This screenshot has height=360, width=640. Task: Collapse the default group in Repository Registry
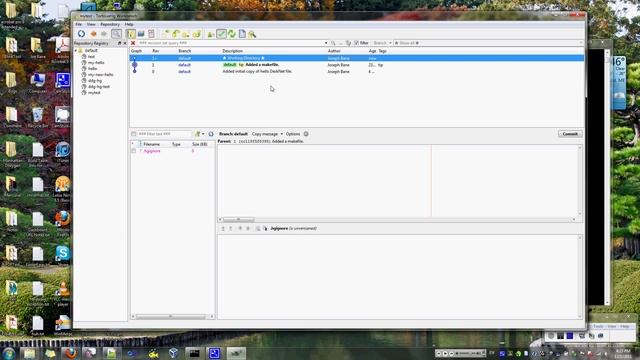tap(76, 51)
